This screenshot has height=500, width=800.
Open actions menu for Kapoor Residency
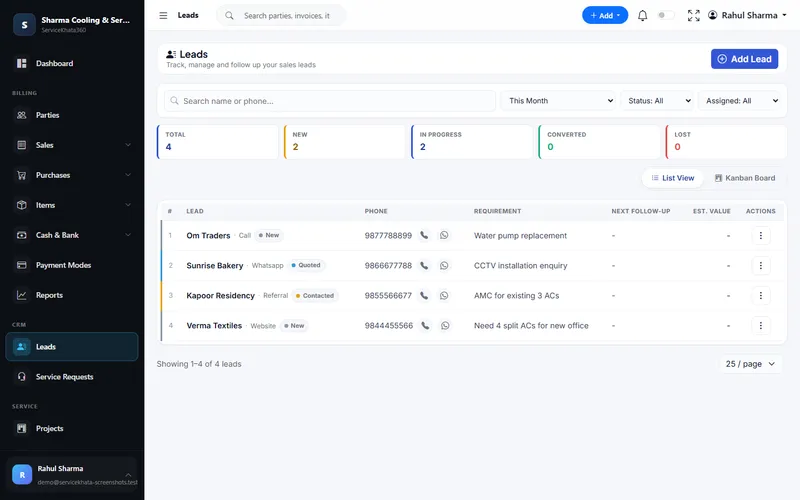coord(761,295)
